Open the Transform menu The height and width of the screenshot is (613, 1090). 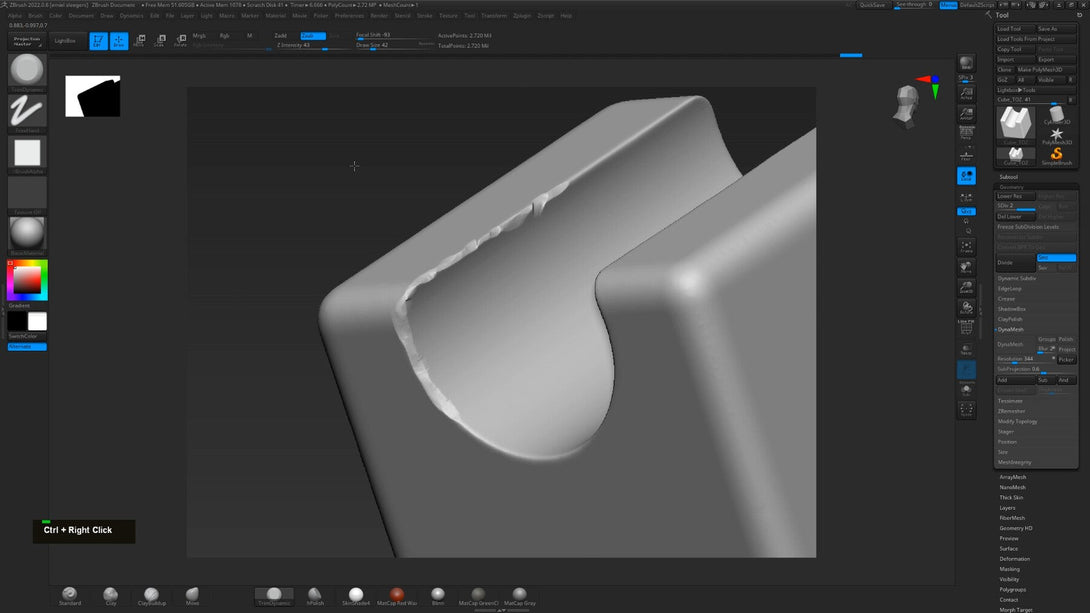coord(494,15)
